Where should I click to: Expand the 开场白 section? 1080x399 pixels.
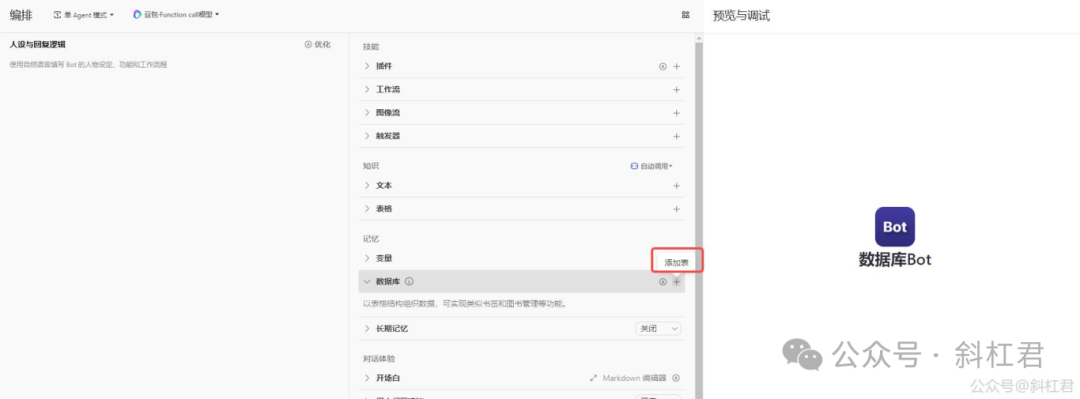[x=367, y=378]
